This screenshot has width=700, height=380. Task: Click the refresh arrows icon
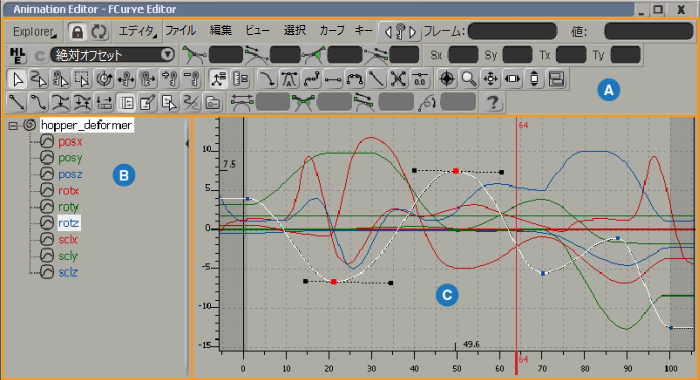99,32
